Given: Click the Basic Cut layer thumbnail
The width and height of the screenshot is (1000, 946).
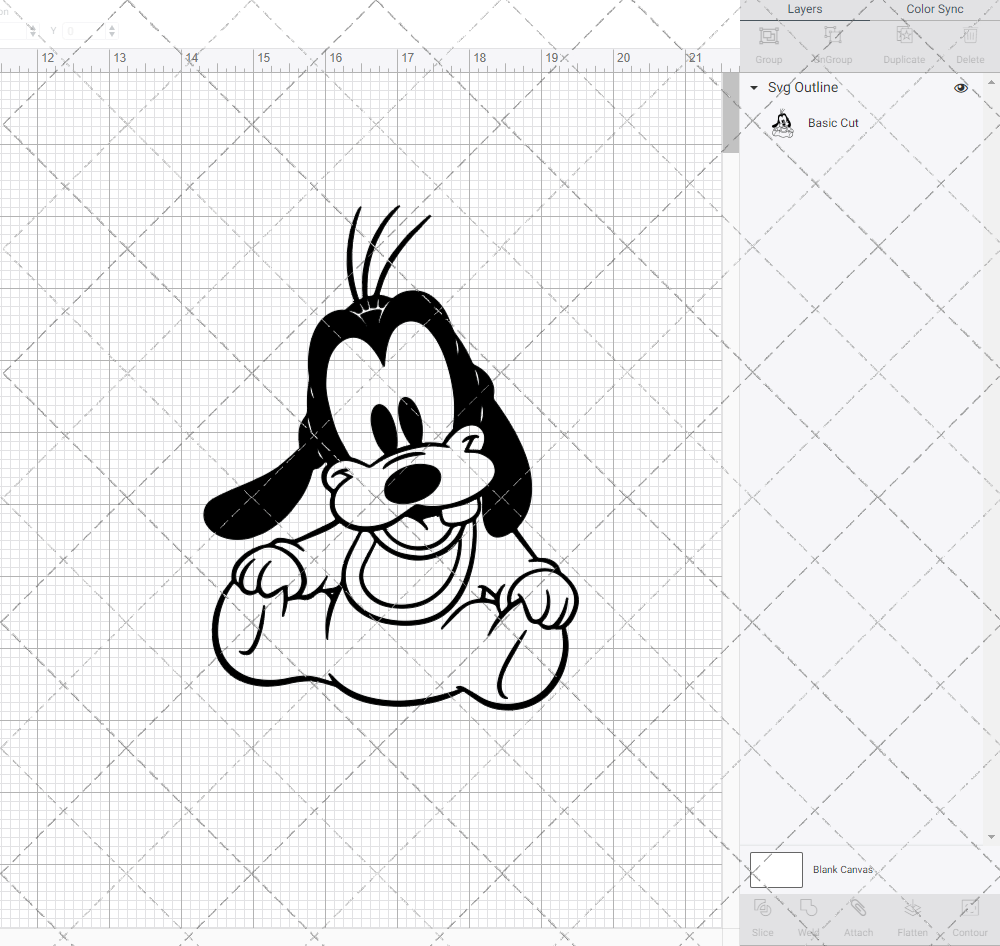Looking at the screenshot, I should (783, 123).
